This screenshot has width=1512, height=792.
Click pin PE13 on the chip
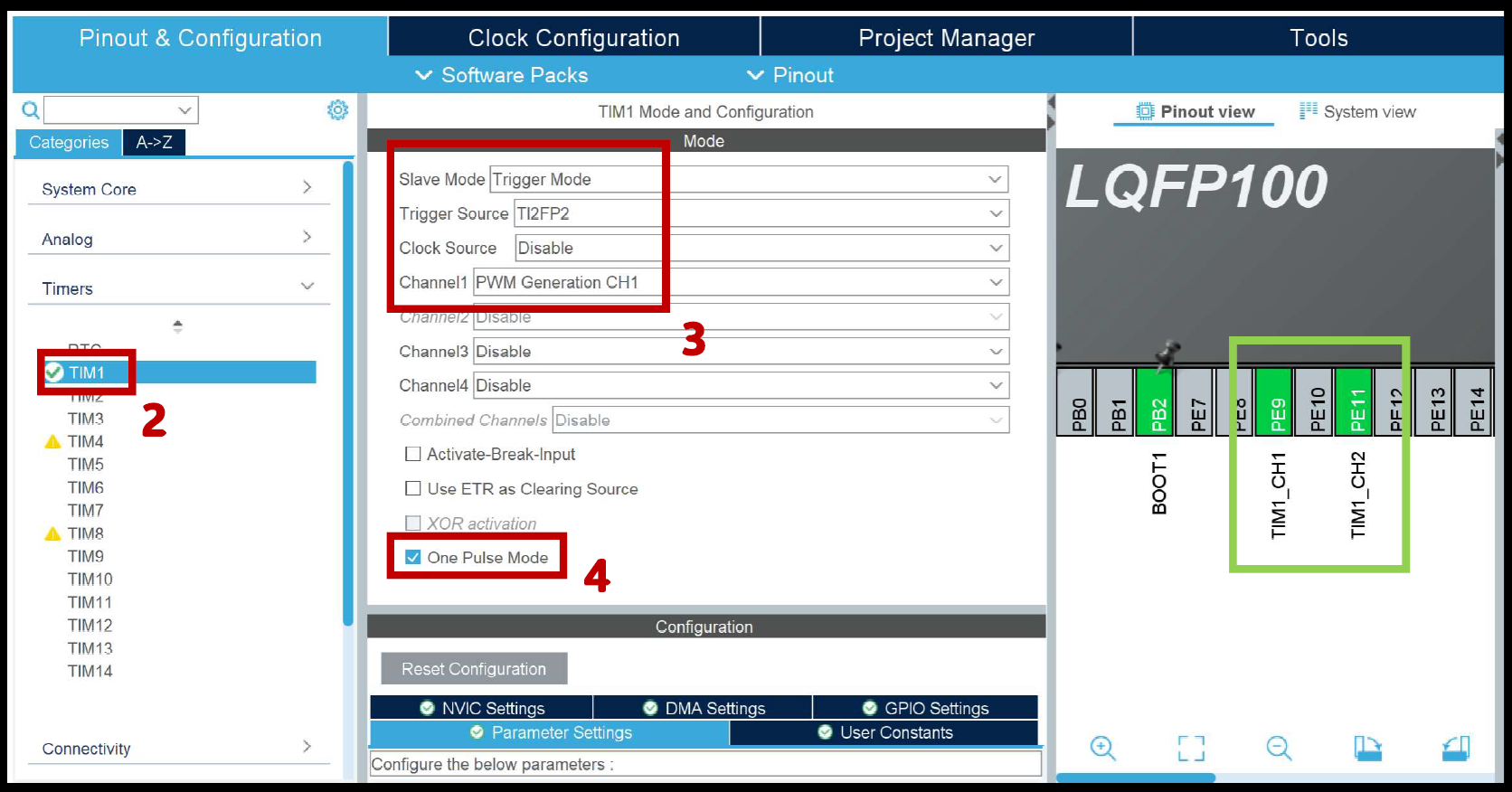1434,402
